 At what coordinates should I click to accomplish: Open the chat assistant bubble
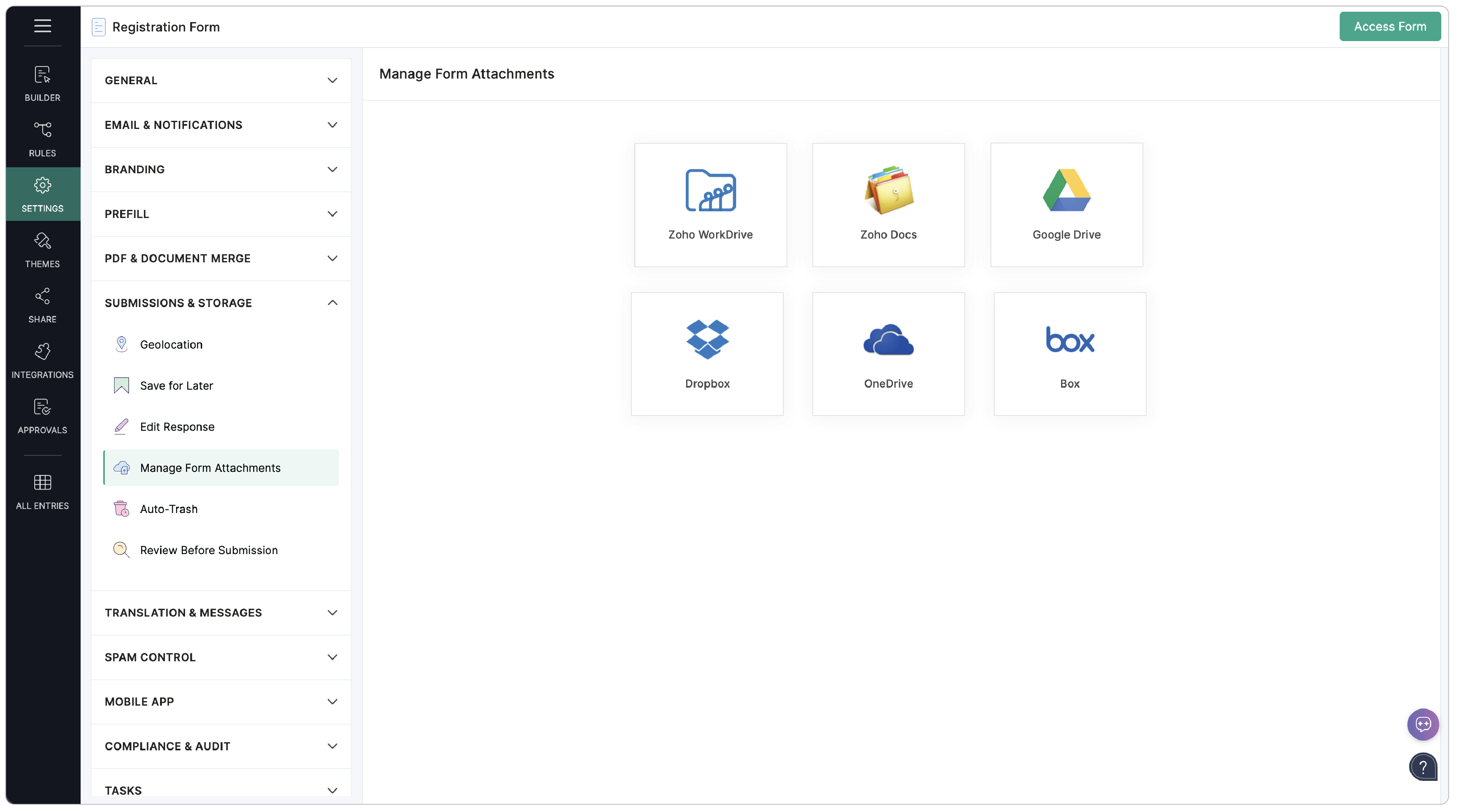tap(1423, 725)
